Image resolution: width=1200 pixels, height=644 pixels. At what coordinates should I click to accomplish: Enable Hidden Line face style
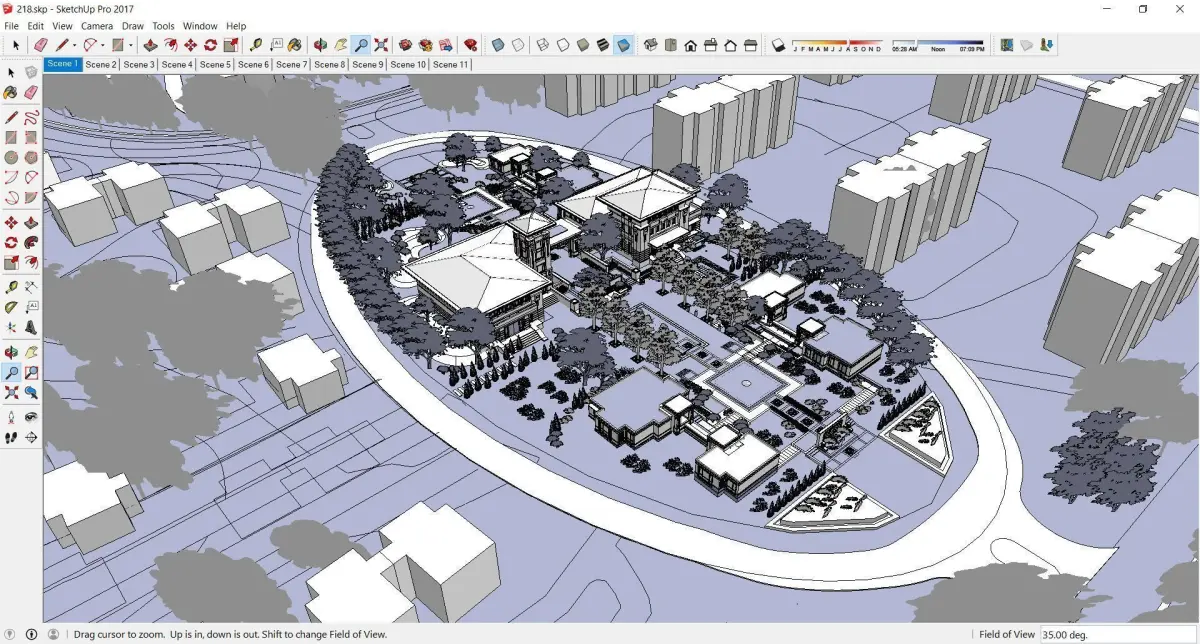click(x=563, y=45)
